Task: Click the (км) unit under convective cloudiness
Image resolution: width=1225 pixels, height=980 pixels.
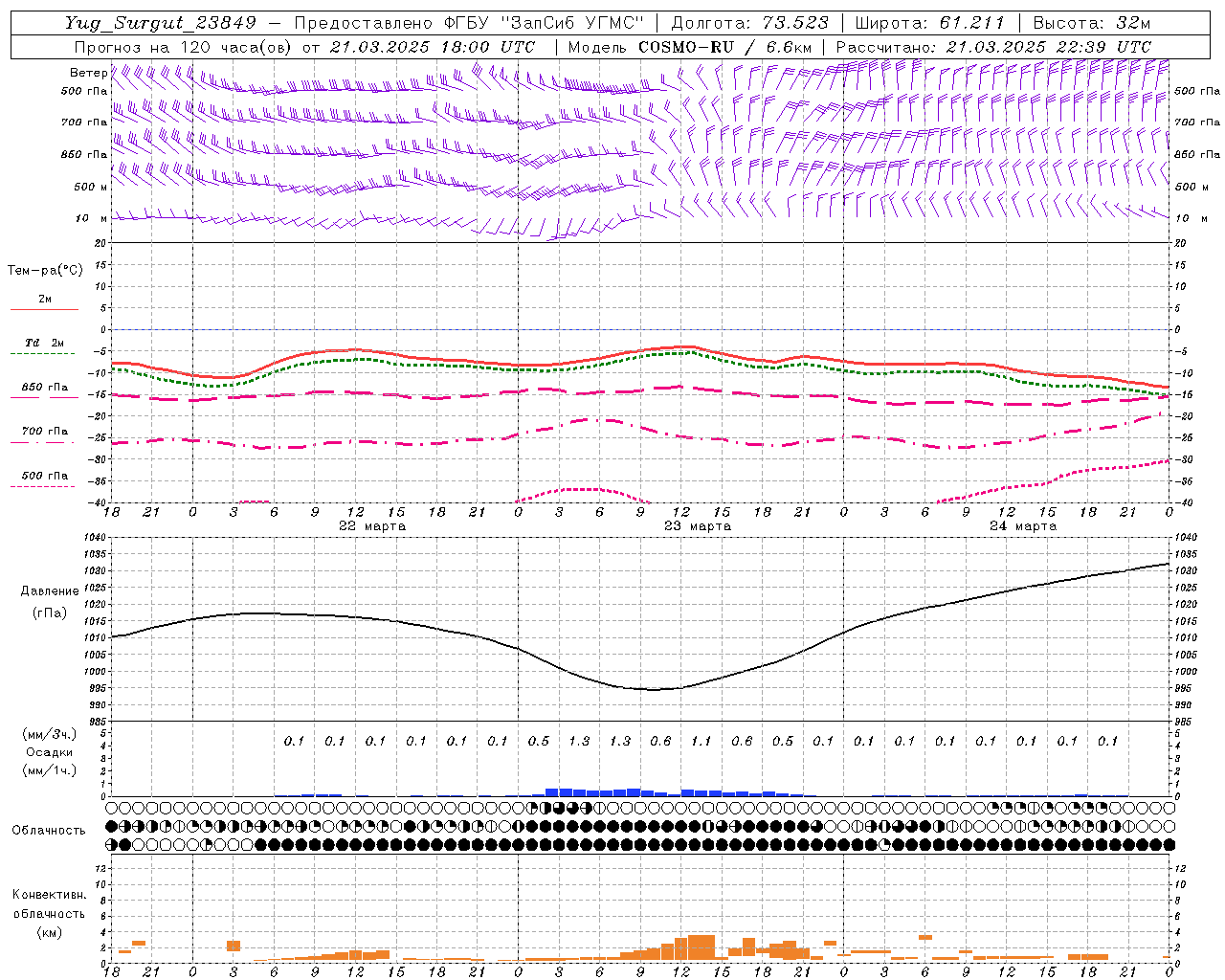Action: (49, 932)
